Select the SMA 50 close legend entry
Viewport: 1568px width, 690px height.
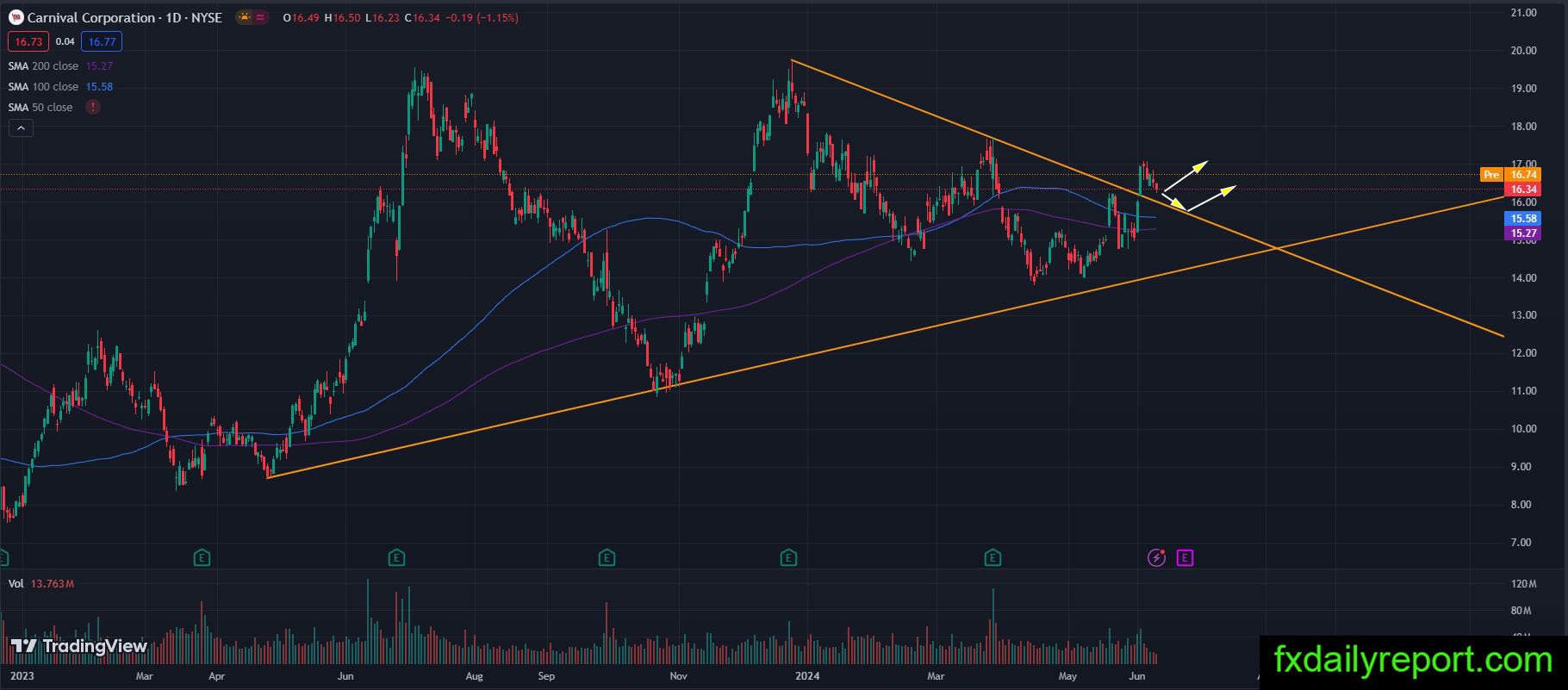pyautogui.click(x=40, y=107)
